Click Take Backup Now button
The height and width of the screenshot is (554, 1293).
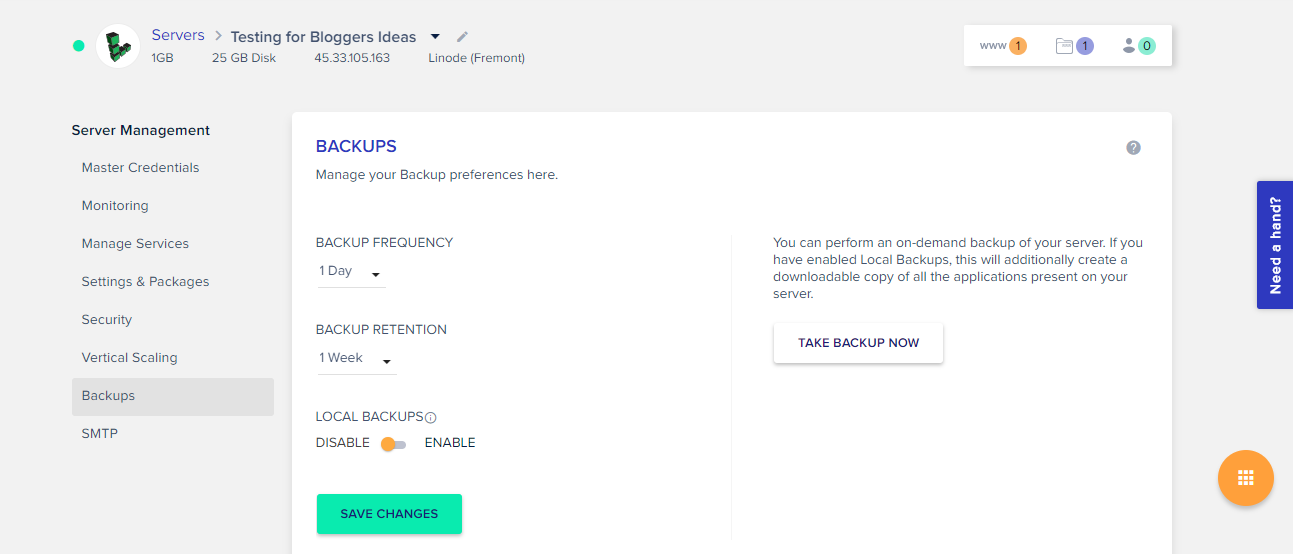pos(858,343)
